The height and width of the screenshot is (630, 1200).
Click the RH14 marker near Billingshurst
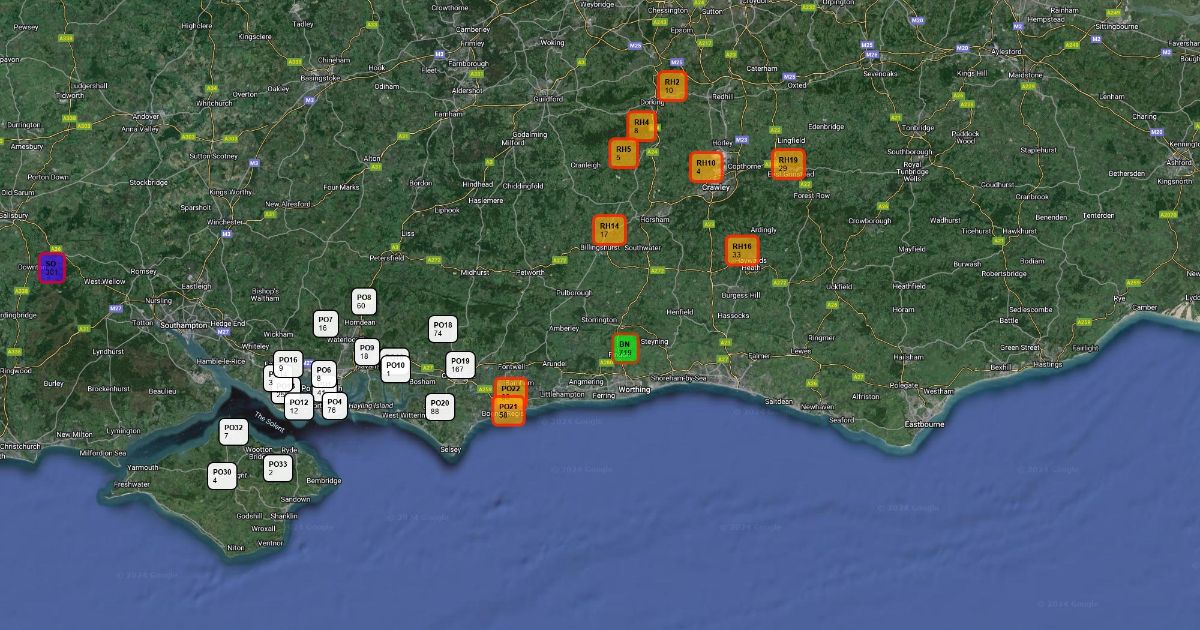(609, 230)
